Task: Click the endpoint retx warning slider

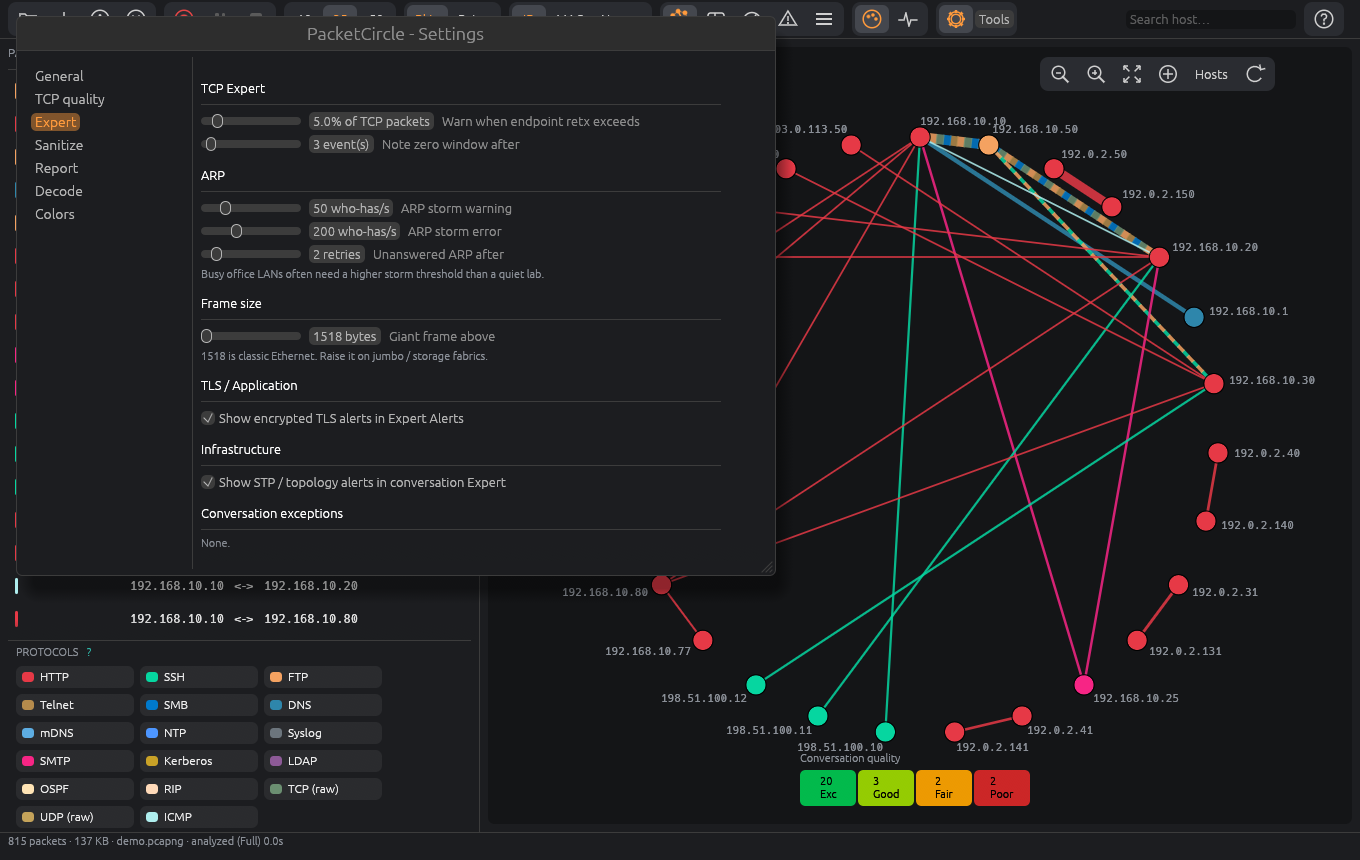Action: pos(251,121)
